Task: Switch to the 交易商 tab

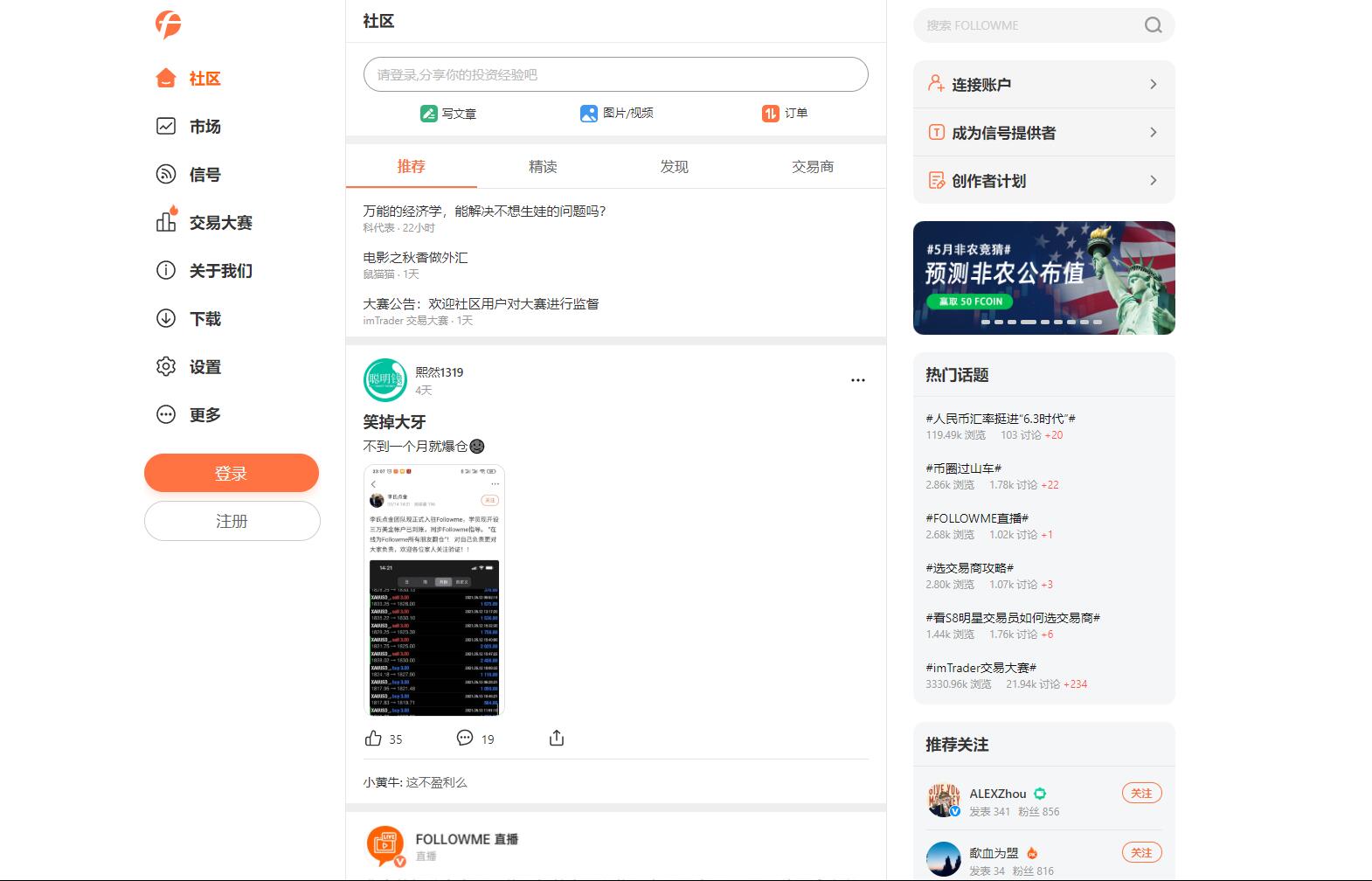Action: point(813,166)
